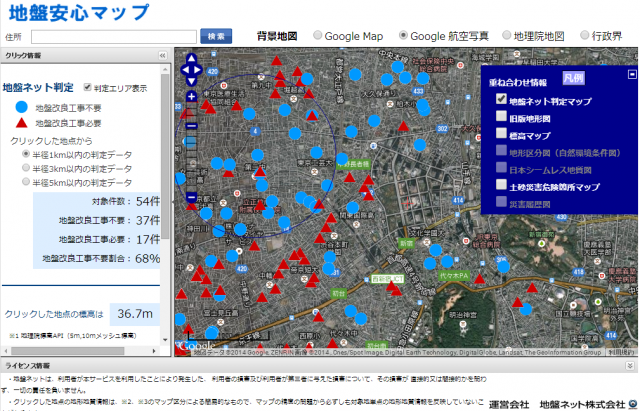Collapse the ライセンス情報 bottom panel
The height and width of the screenshot is (411, 640).
point(632,367)
